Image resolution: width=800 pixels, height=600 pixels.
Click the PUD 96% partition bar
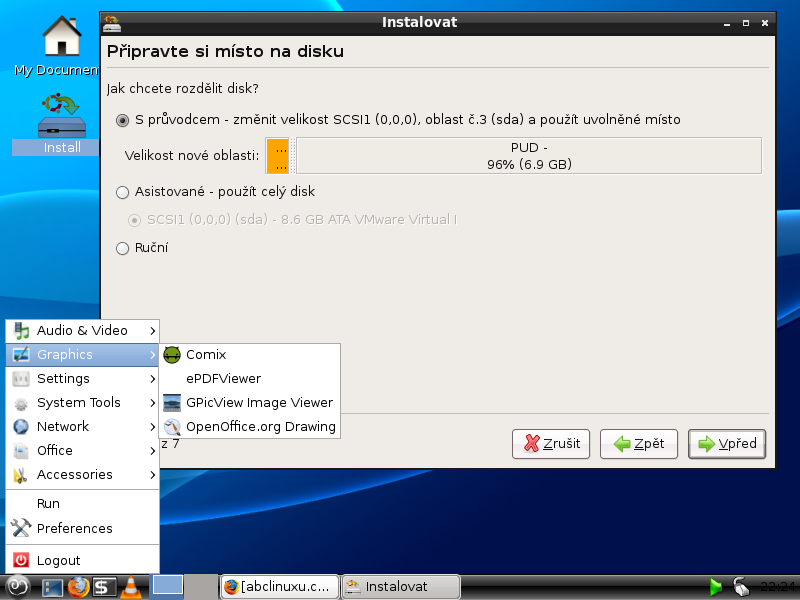click(x=529, y=156)
